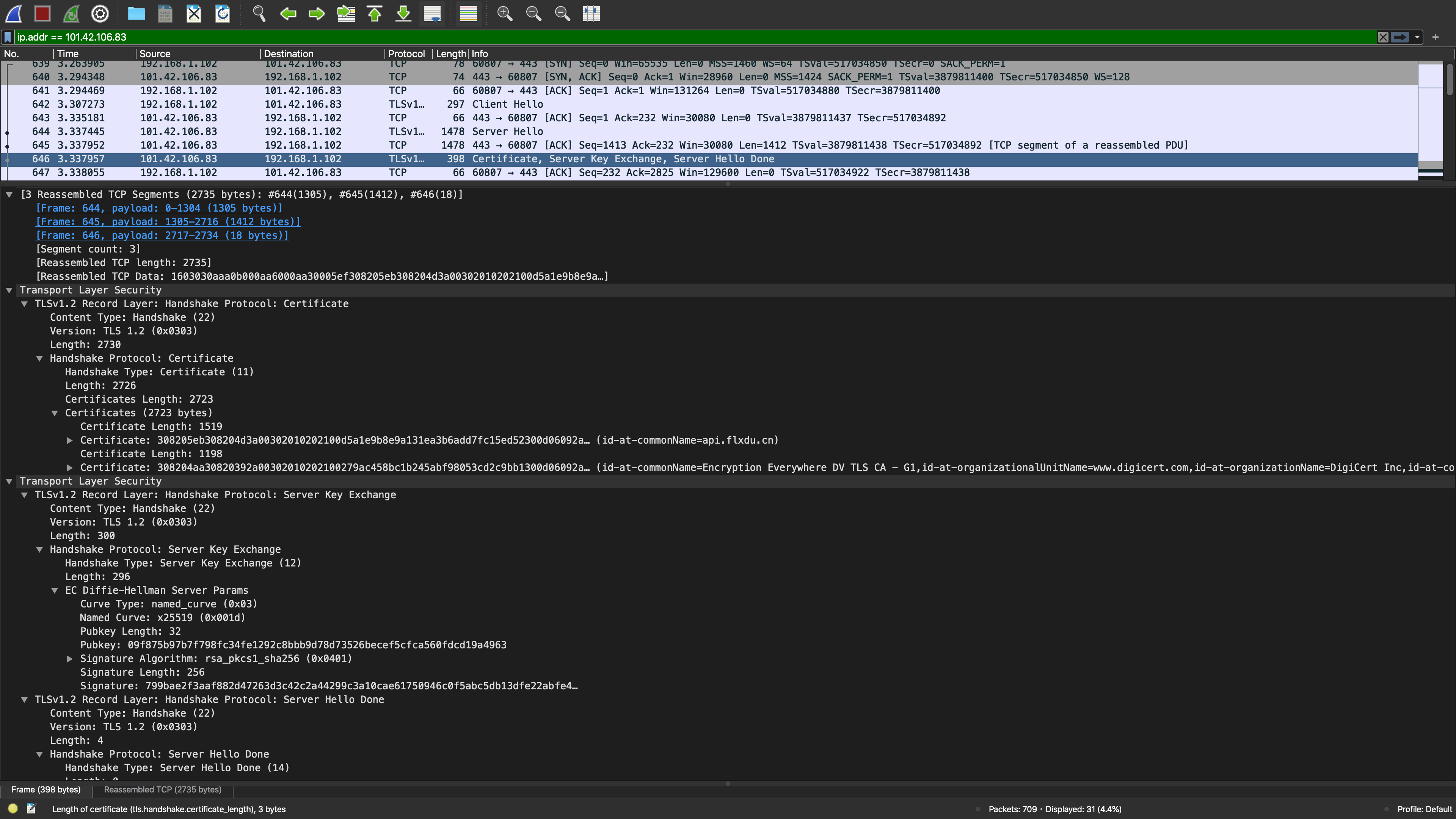This screenshot has height=819, width=1456.
Task: Click the start capture shark fin icon
Action: click(x=14, y=14)
